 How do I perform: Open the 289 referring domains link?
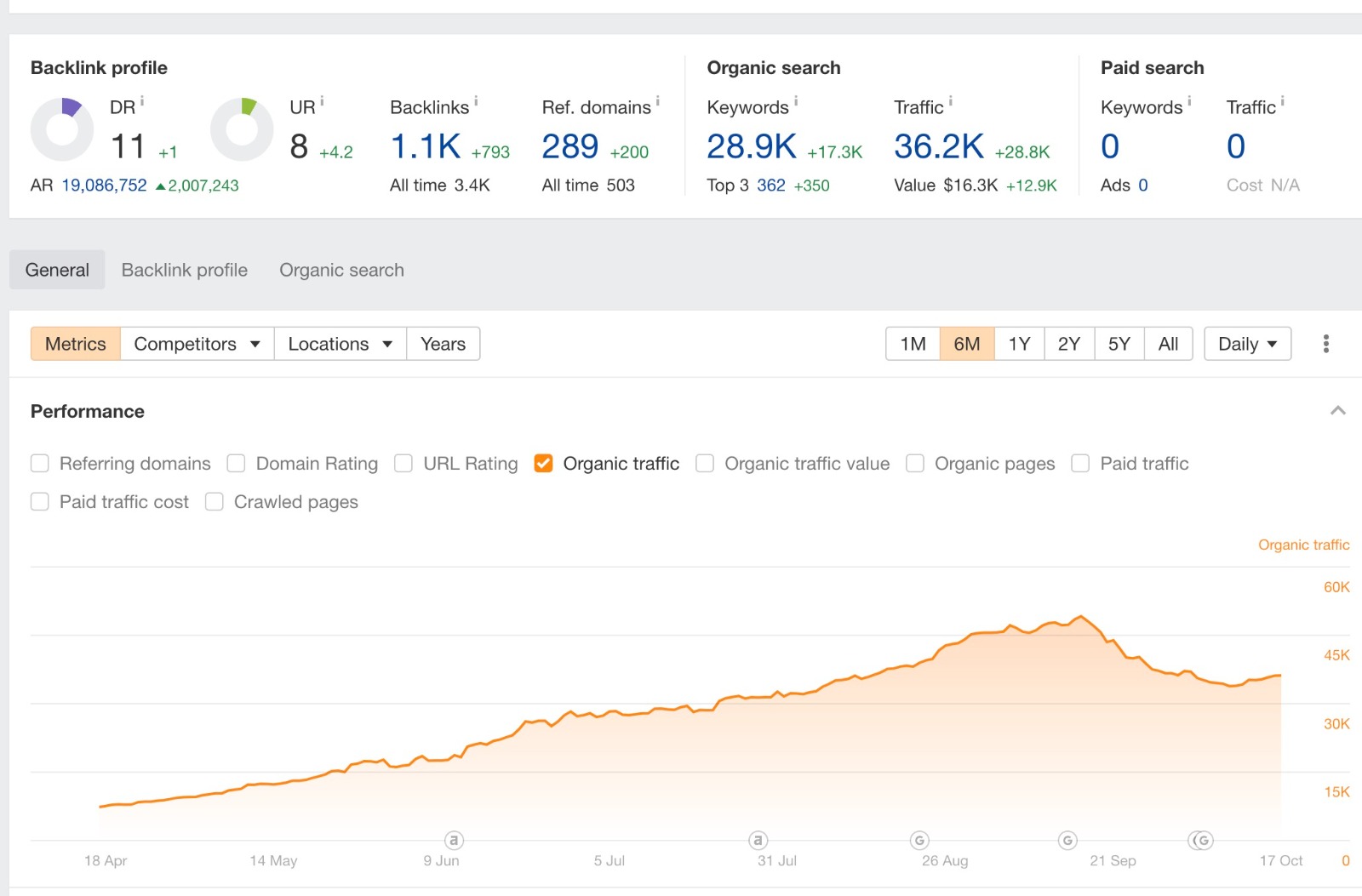(570, 146)
